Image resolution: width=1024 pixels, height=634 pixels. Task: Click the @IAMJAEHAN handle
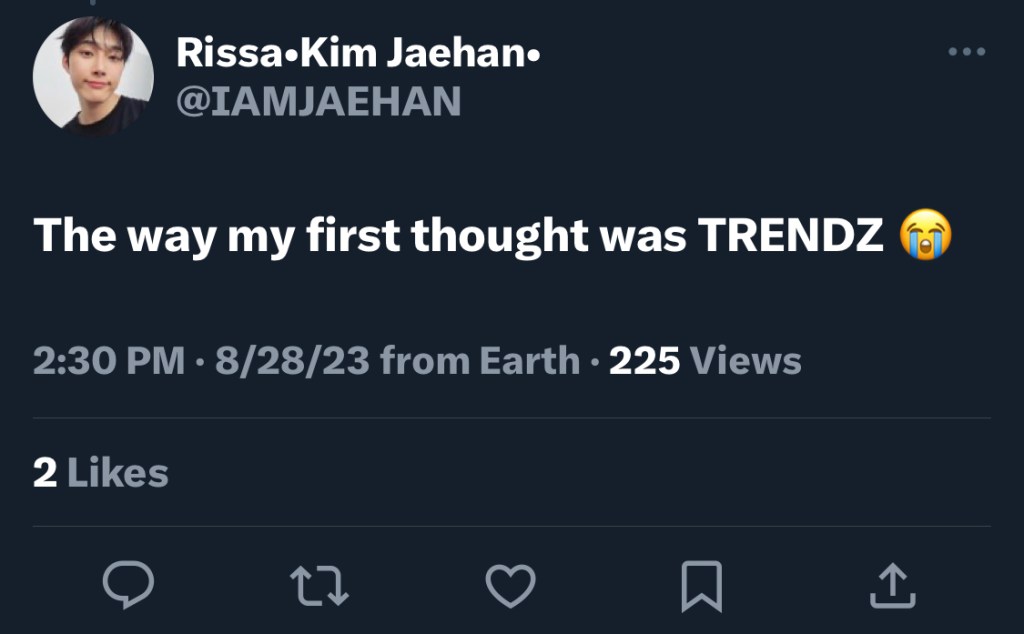tap(318, 101)
